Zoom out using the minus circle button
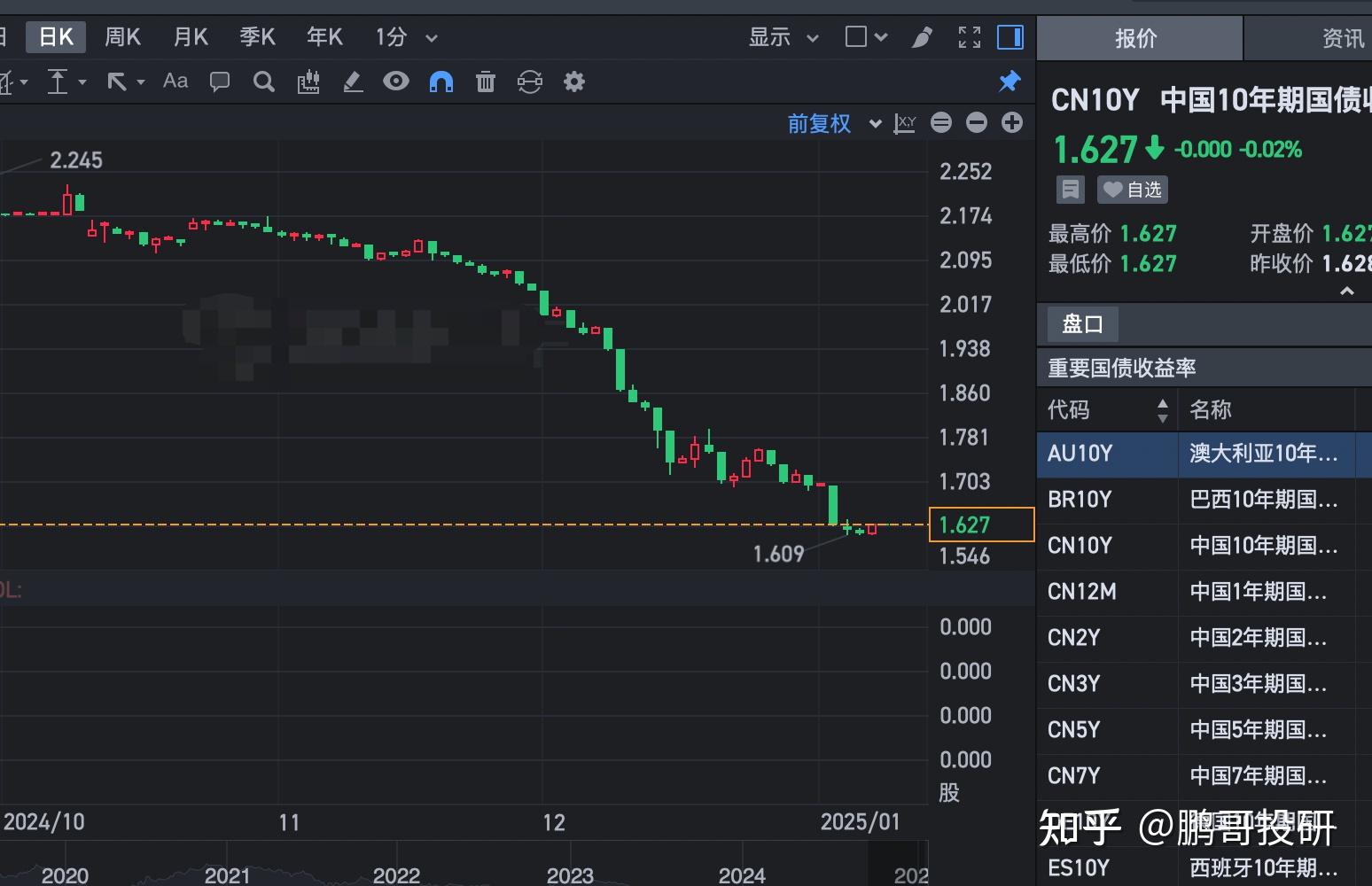This screenshot has width=1372, height=886. pos(976,122)
